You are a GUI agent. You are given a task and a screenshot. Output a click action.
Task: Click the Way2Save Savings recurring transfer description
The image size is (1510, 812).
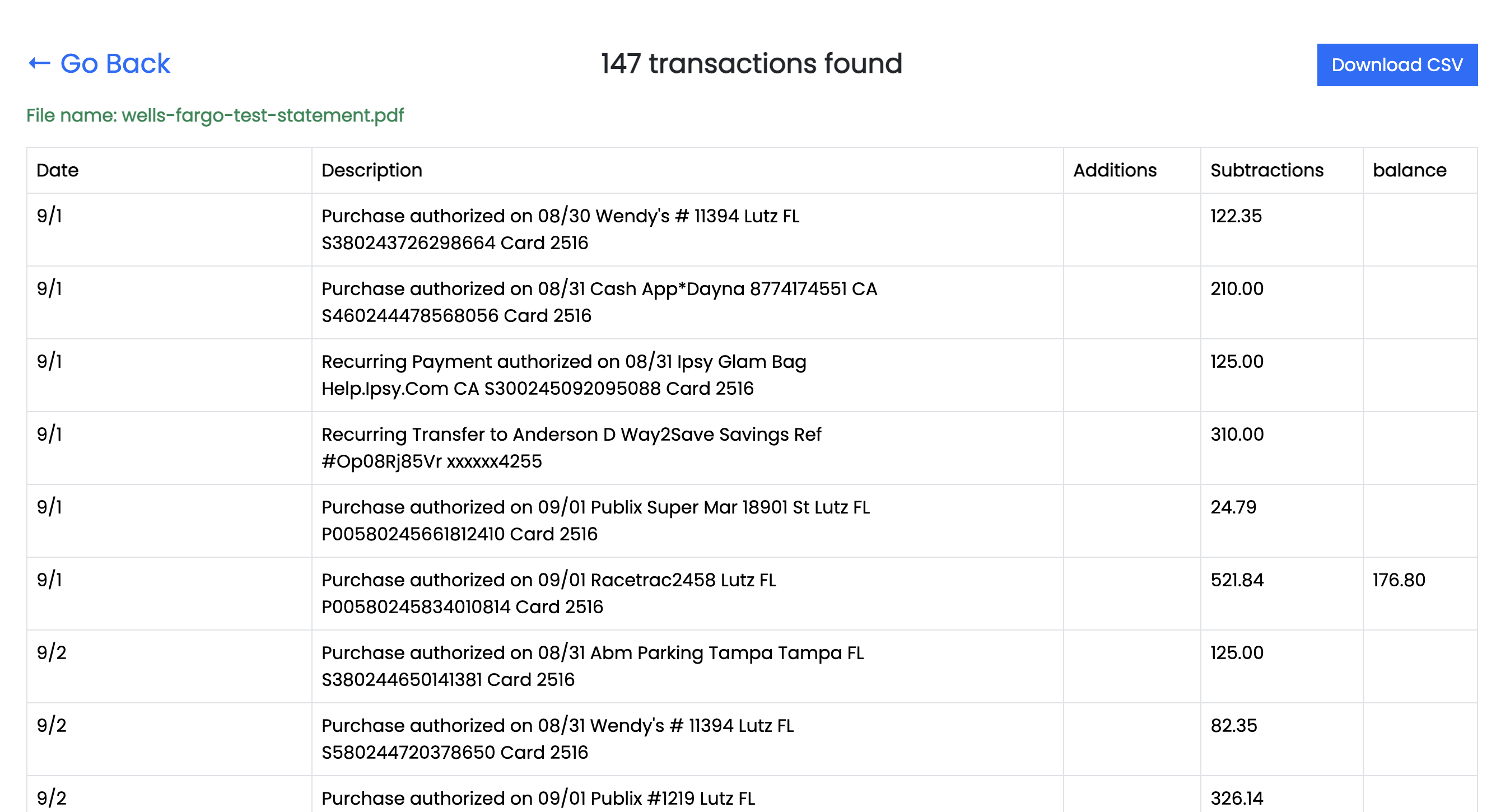click(571, 447)
